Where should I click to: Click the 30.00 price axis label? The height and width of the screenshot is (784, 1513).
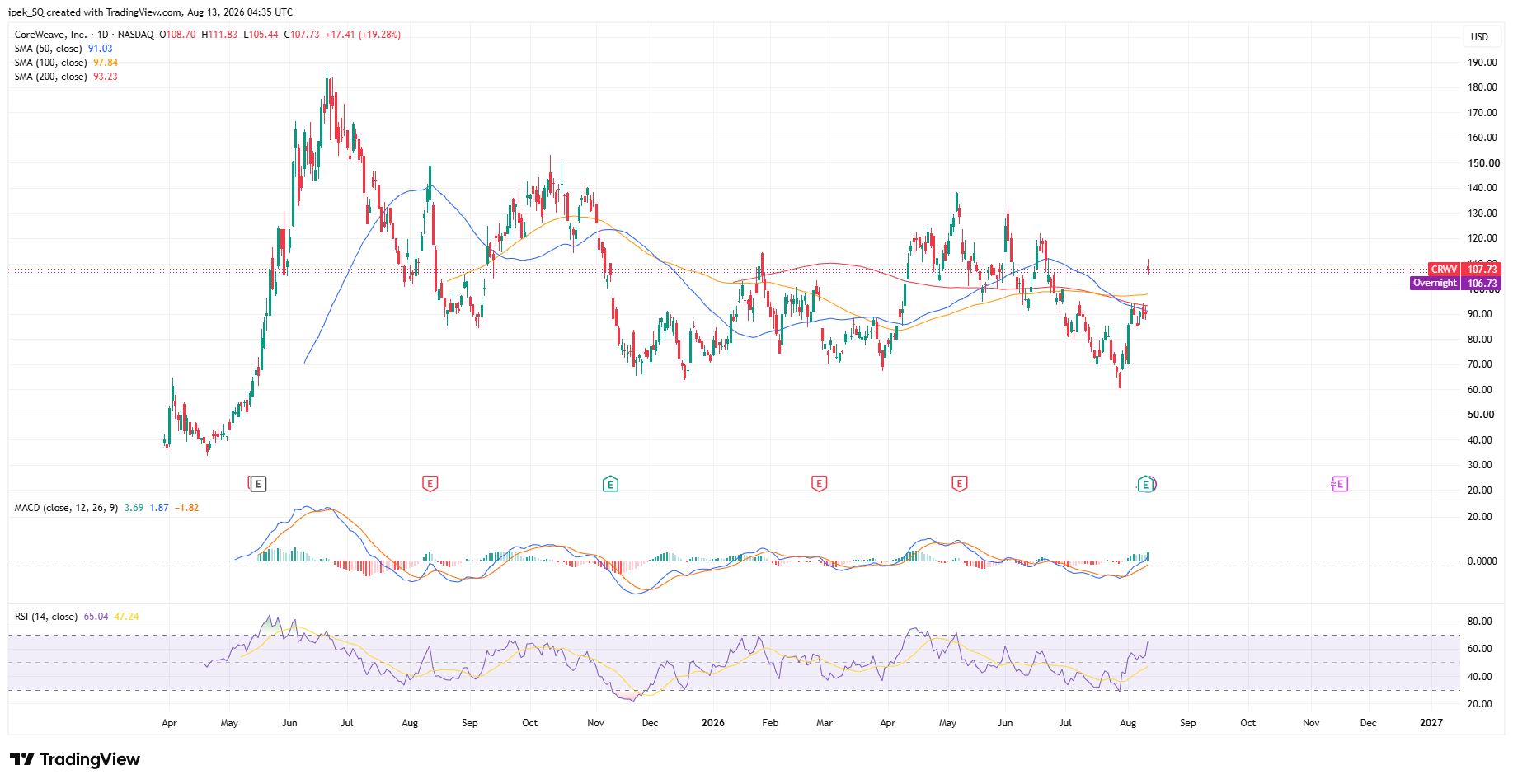click(1480, 465)
